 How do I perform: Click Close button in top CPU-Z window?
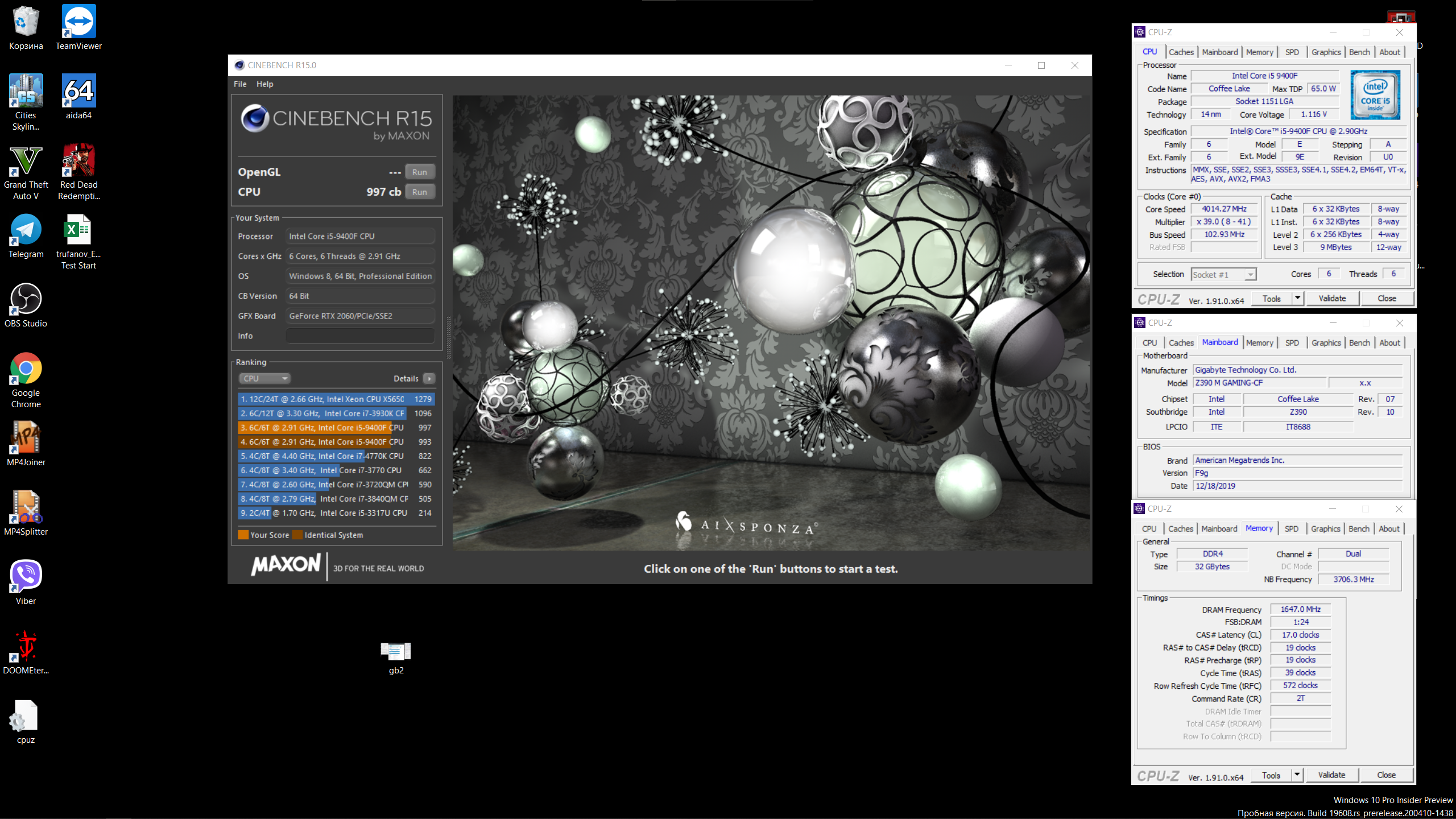tap(1387, 299)
